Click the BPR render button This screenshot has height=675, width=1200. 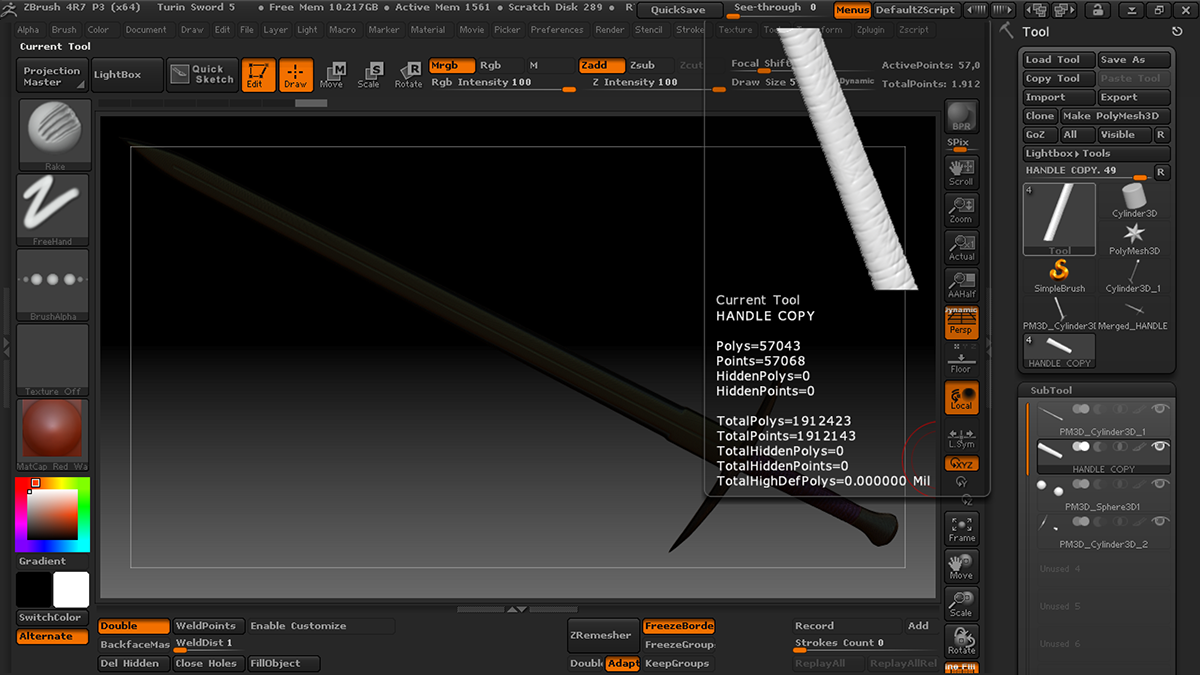coord(962,116)
